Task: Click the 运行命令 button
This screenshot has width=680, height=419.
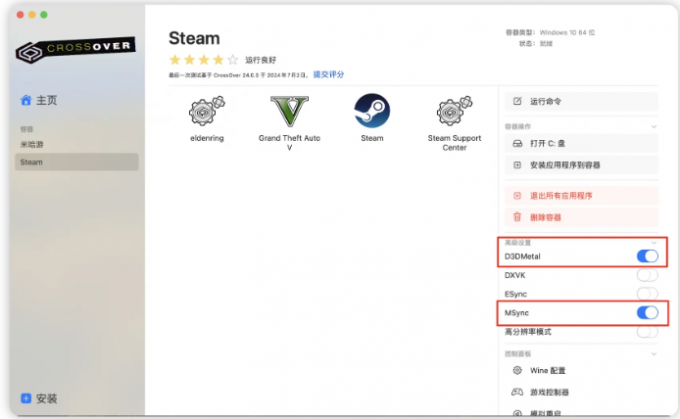Action: coord(581,101)
